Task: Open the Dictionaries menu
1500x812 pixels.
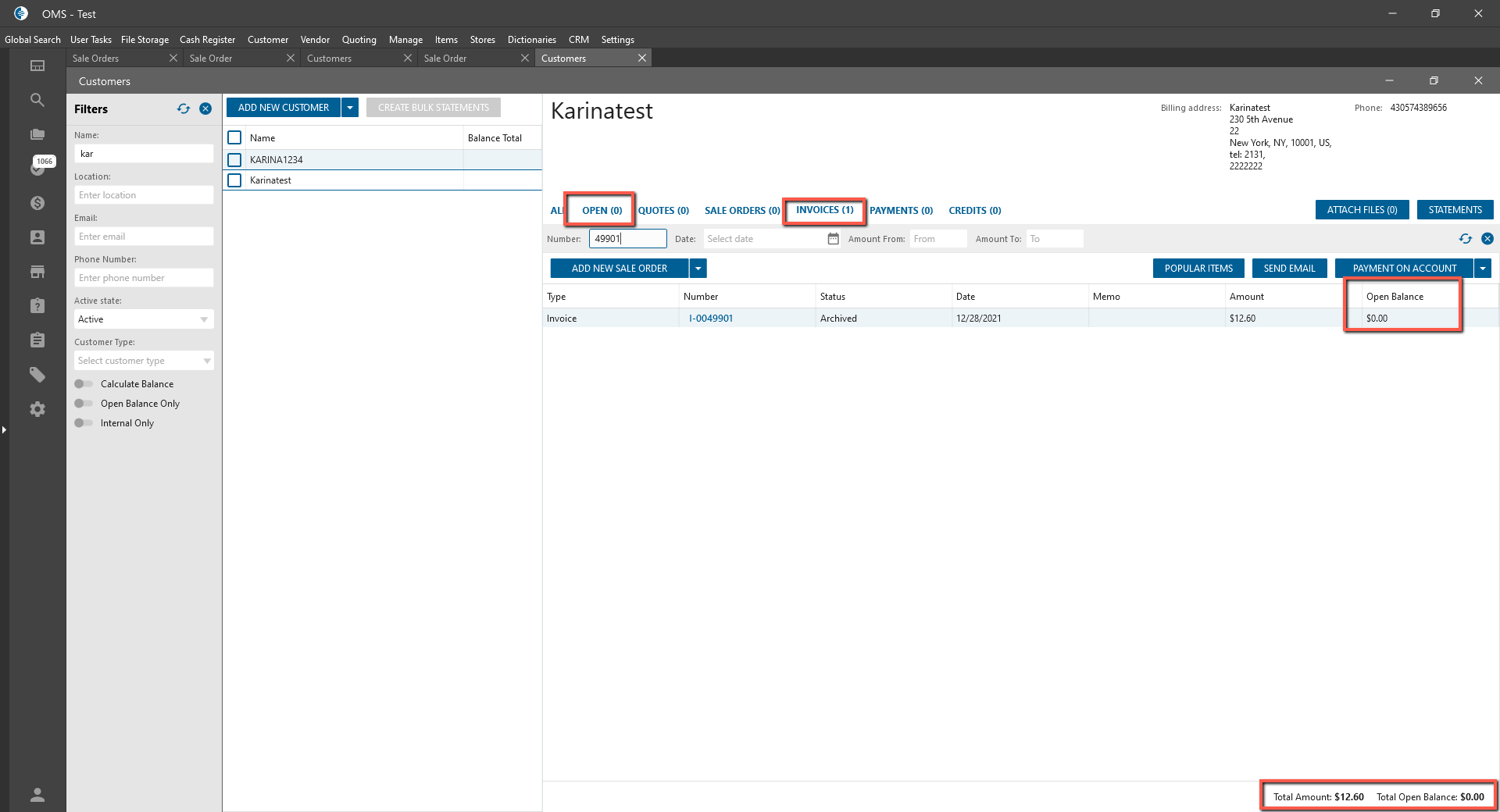Action: 532,40
